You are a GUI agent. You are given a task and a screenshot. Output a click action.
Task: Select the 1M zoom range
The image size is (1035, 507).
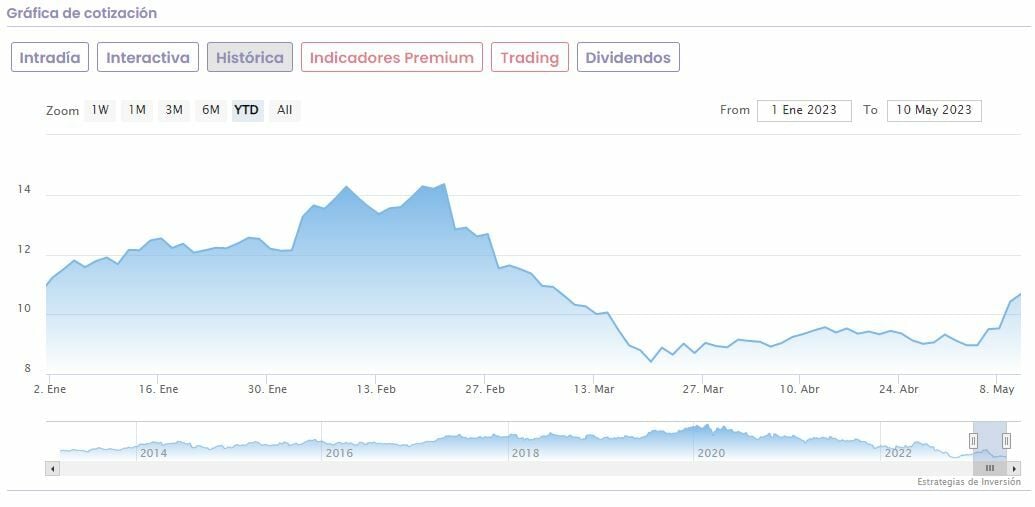tap(137, 110)
